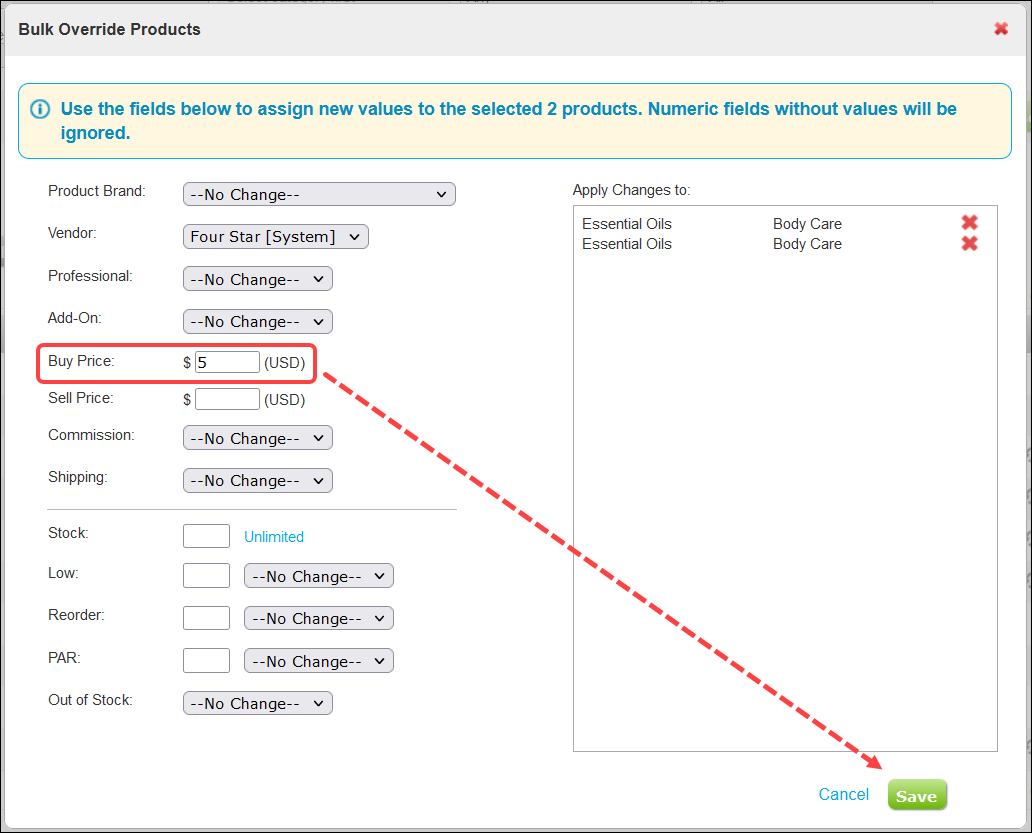Click the Sell Price label
Screen dimensions: 1032x833
tap(80, 398)
